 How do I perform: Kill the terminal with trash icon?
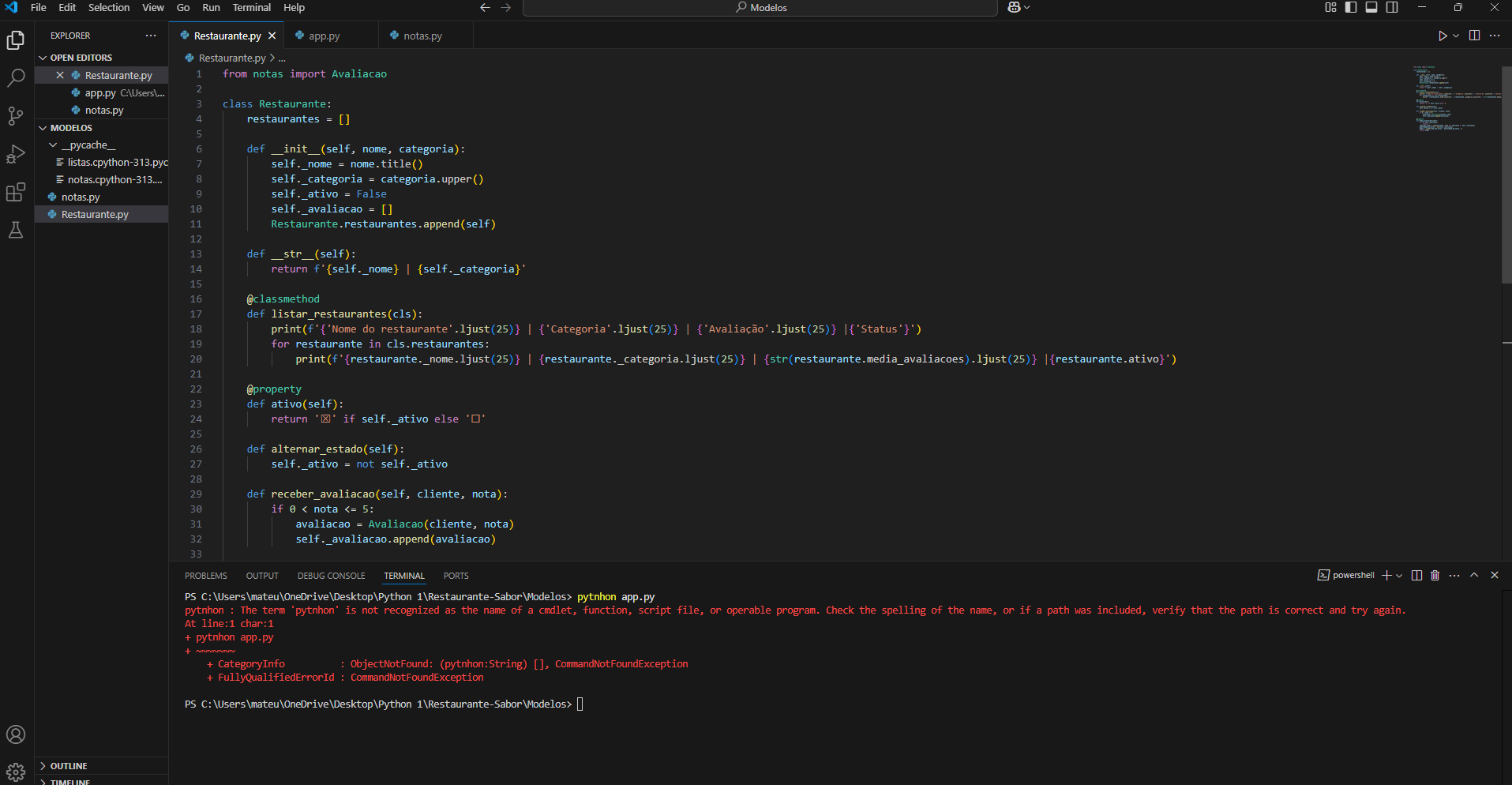(x=1435, y=575)
